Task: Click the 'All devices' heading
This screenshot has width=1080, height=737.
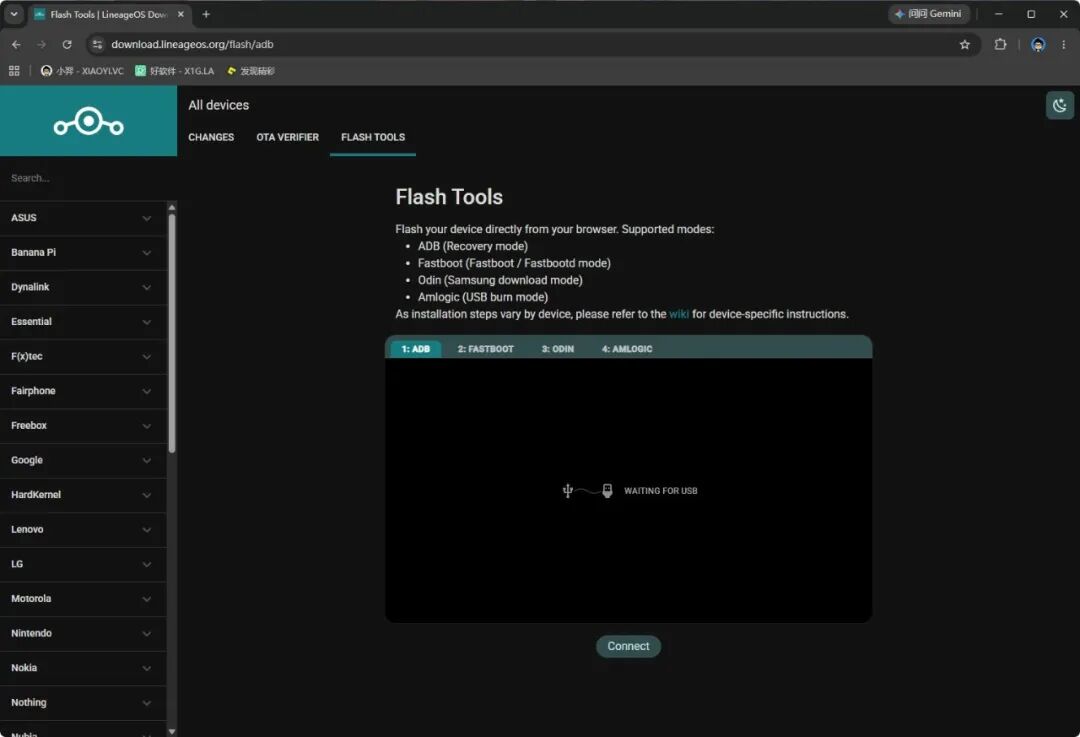Action: pos(218,105)
